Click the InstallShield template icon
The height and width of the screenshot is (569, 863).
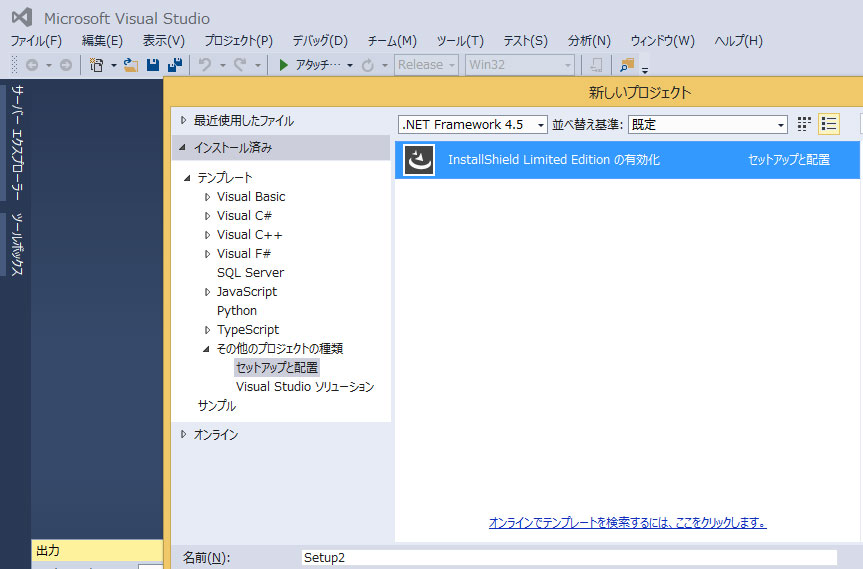419,160
